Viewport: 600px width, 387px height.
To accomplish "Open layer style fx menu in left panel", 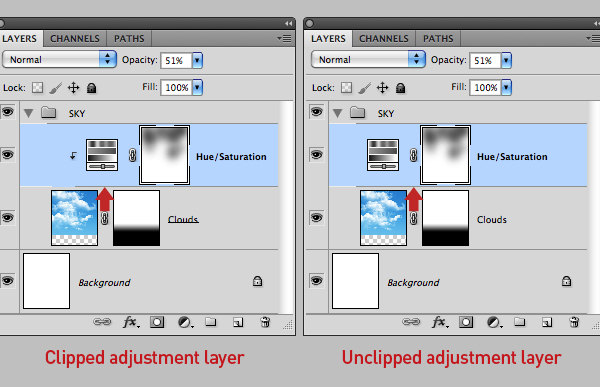I will 131,322.
